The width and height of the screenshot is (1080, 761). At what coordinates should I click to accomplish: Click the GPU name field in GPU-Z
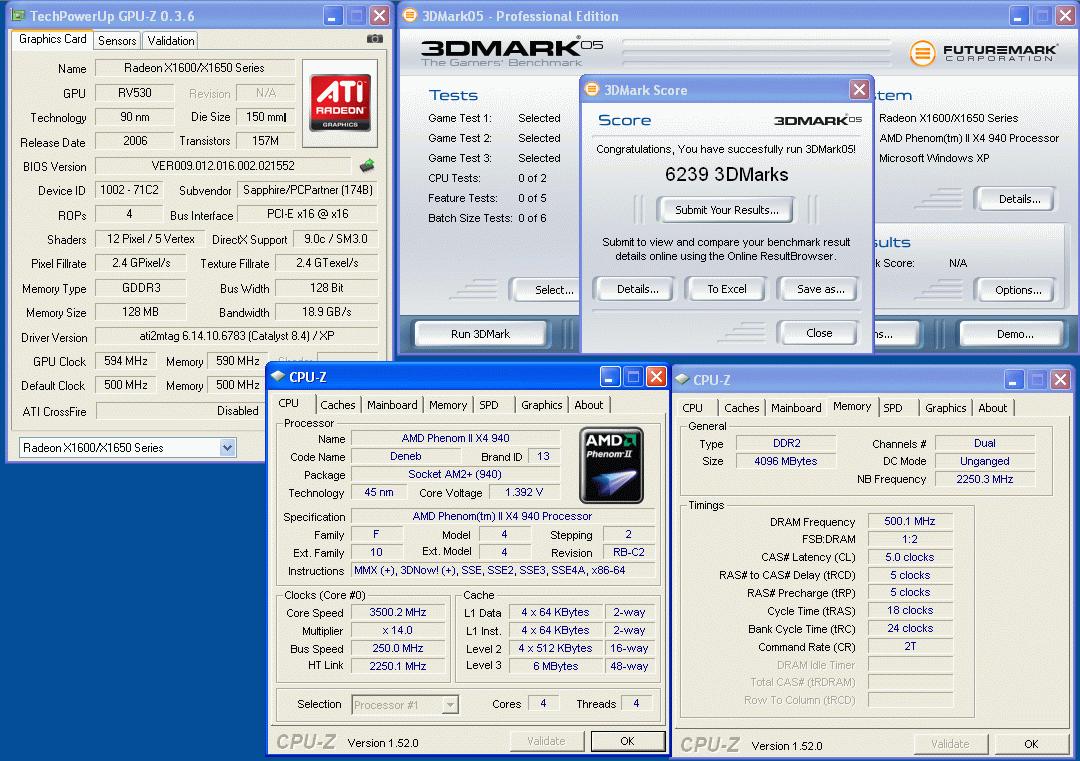click(x=194, y=67)
